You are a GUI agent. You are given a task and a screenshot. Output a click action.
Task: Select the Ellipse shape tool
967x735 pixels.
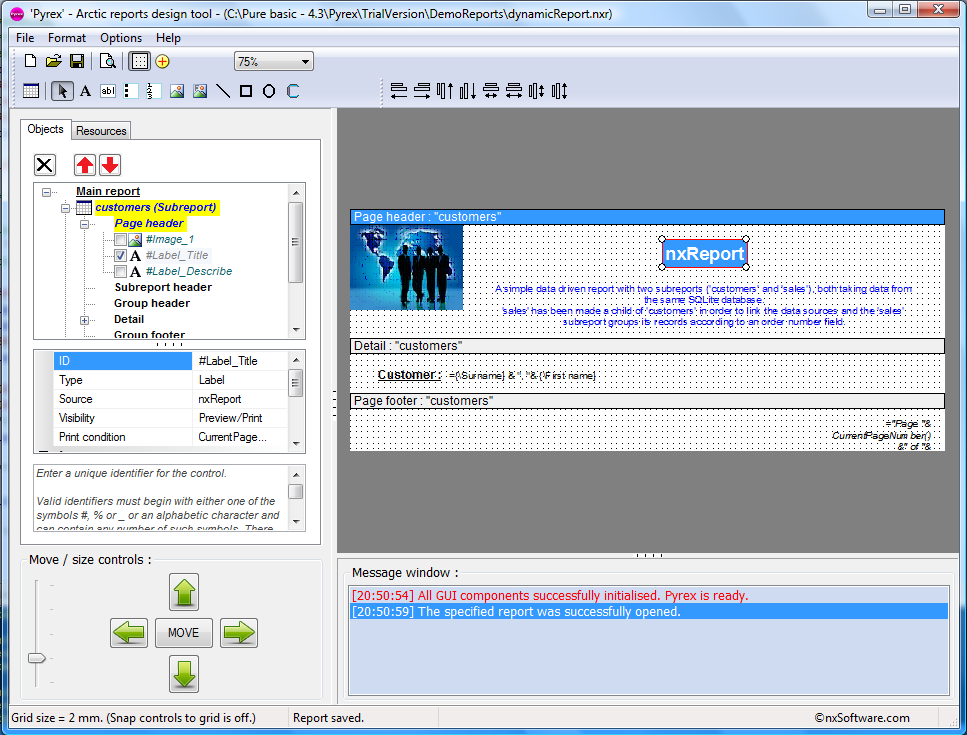click(x=269, y=91)
